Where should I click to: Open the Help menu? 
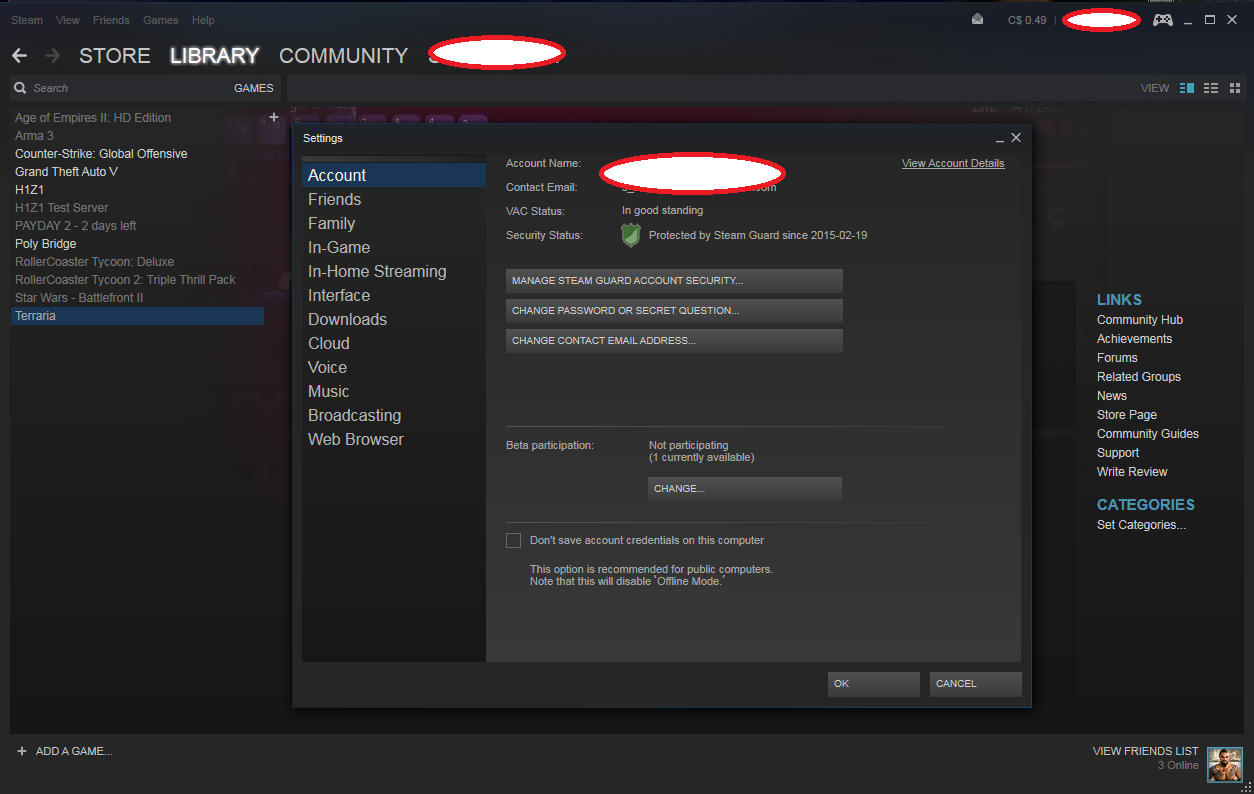[x=203, y=20]
